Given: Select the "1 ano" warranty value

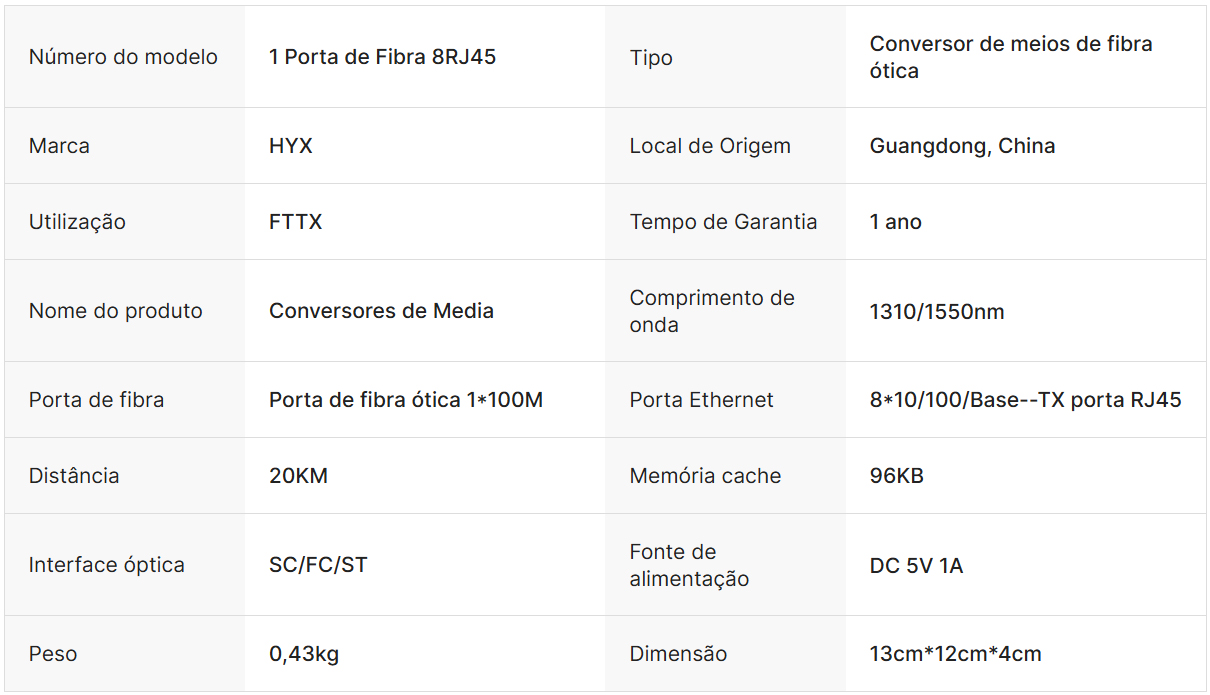Looking at the screenshot, I should click(896, 222).
